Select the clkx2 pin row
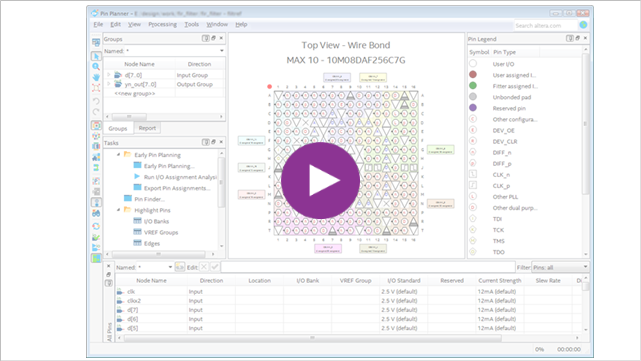This screenshot has width=641, height=361. click(350, 300)
